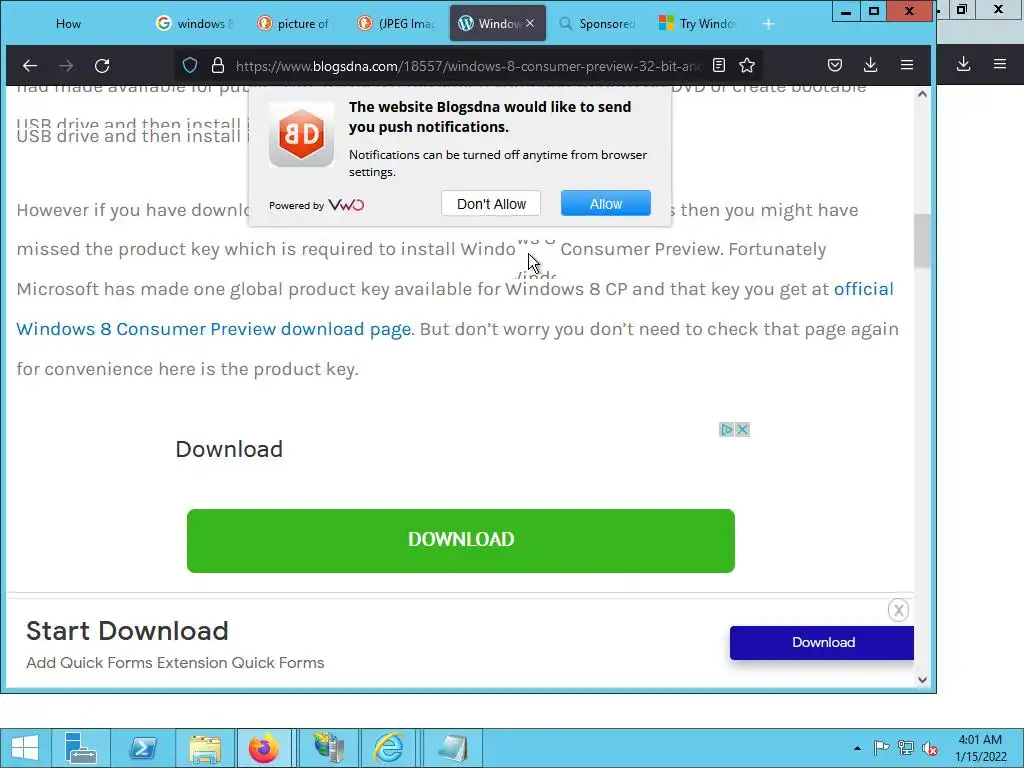Viewport: 1024px width, 768px height.
Task: Click Don't Allow on notification prompt
Action: (491, 204)
